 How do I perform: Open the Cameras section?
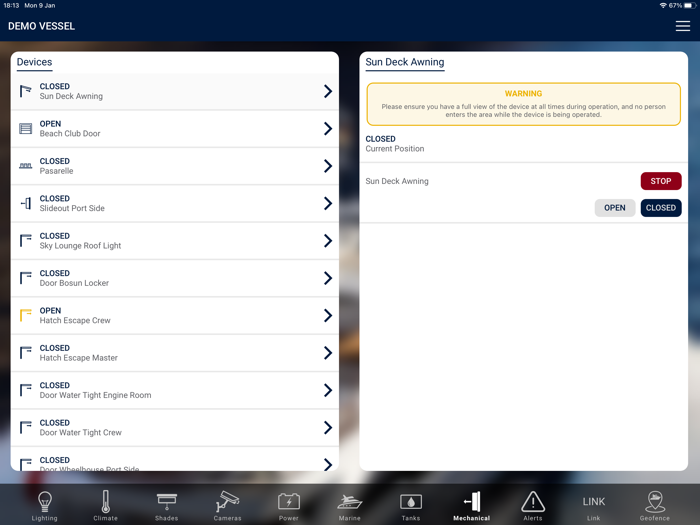coord(227,505)
